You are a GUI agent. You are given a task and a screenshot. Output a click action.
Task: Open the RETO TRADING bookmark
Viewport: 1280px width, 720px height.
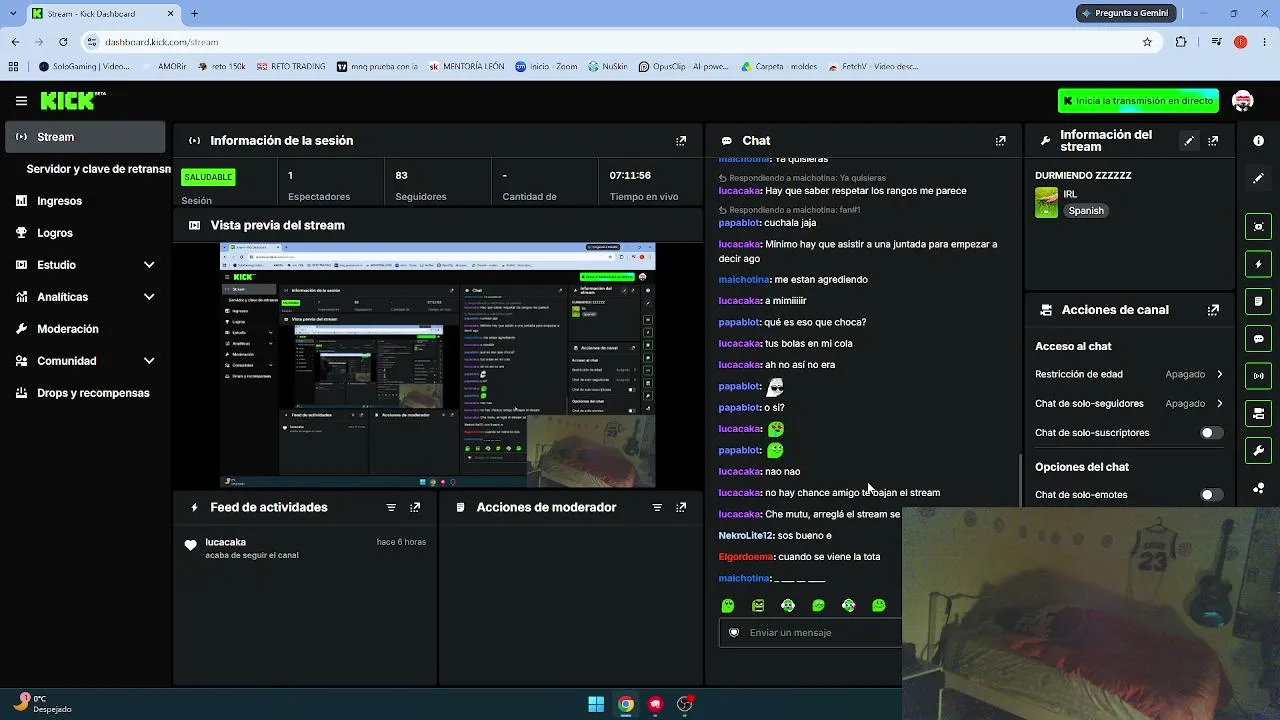tap(291, 67)
